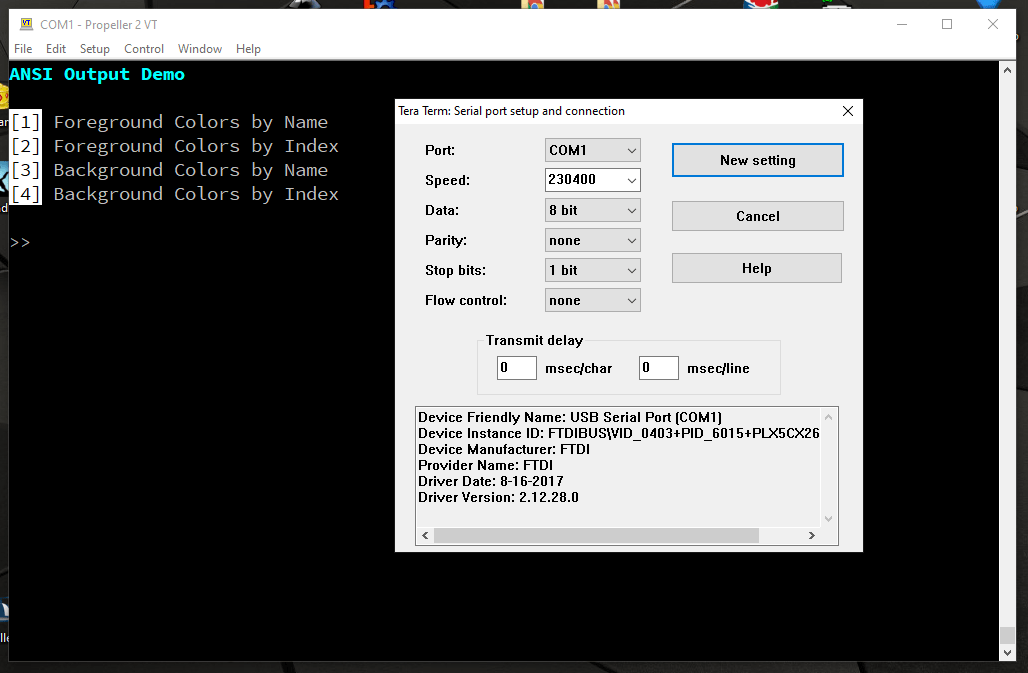This screenshot has width=1028, height=673.
Task: Click the horizontal scrollbar below device info
Action: 600,535
